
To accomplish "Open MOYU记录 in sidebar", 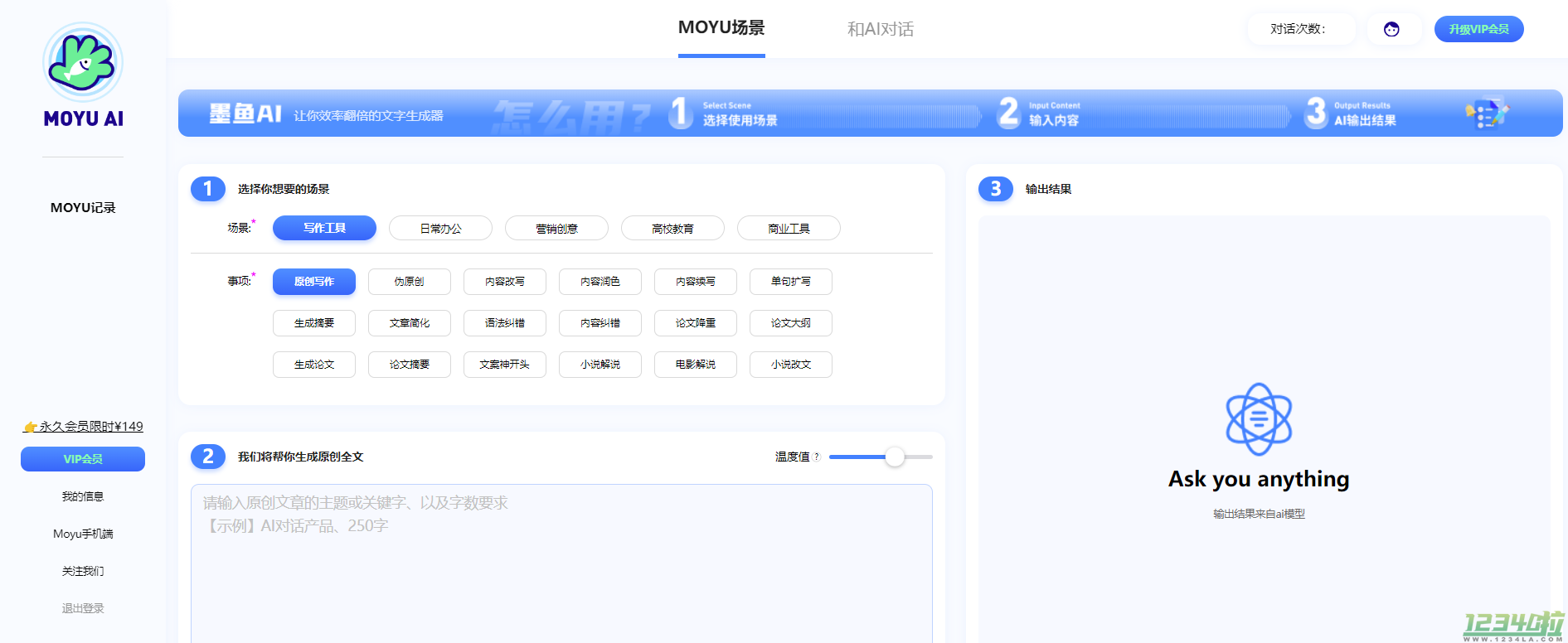I will [x=83, y=207].
